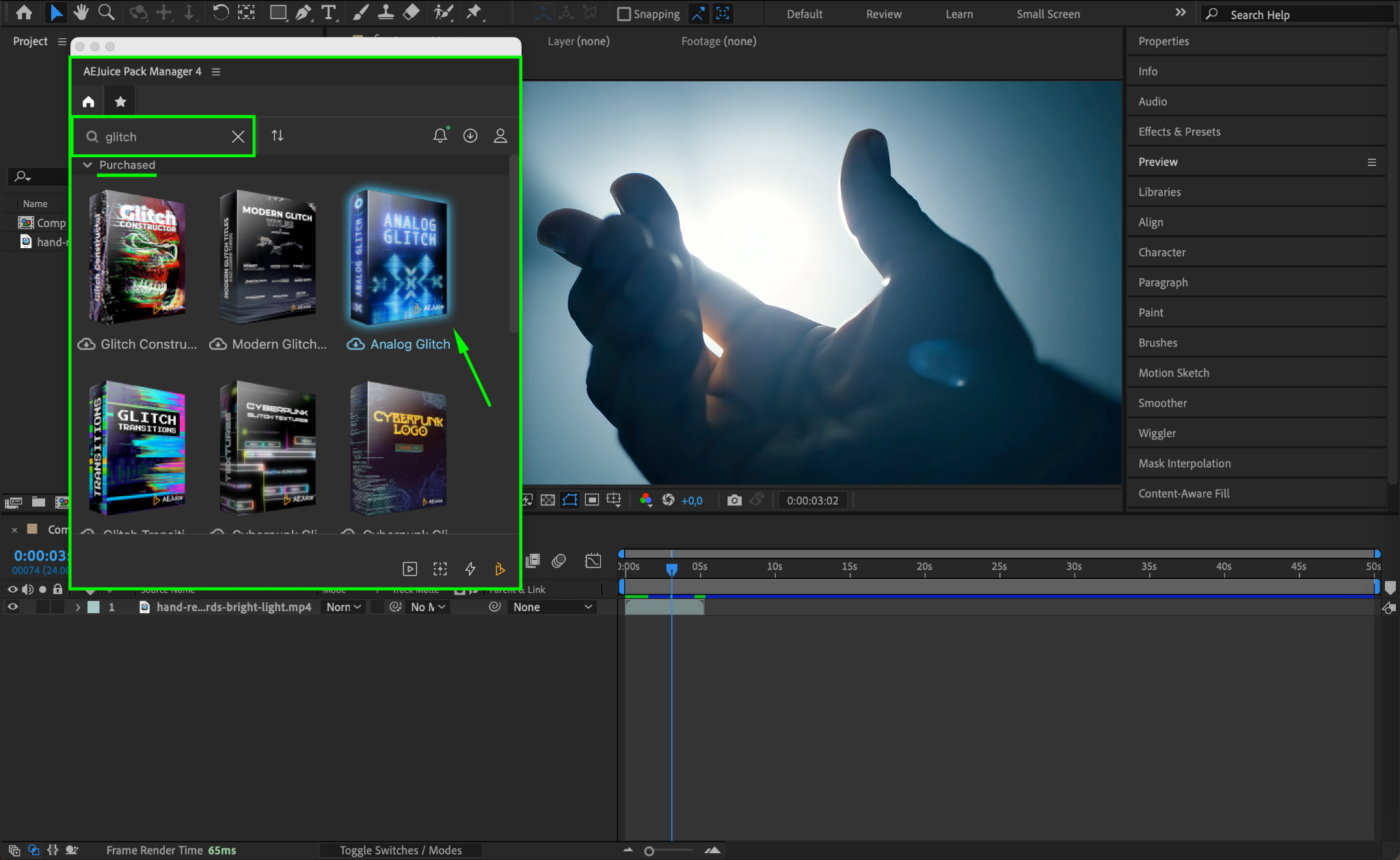This screenshot has width=1400, height=860.
Task: Switch to the Review workspace
Action: pos(883,14)
